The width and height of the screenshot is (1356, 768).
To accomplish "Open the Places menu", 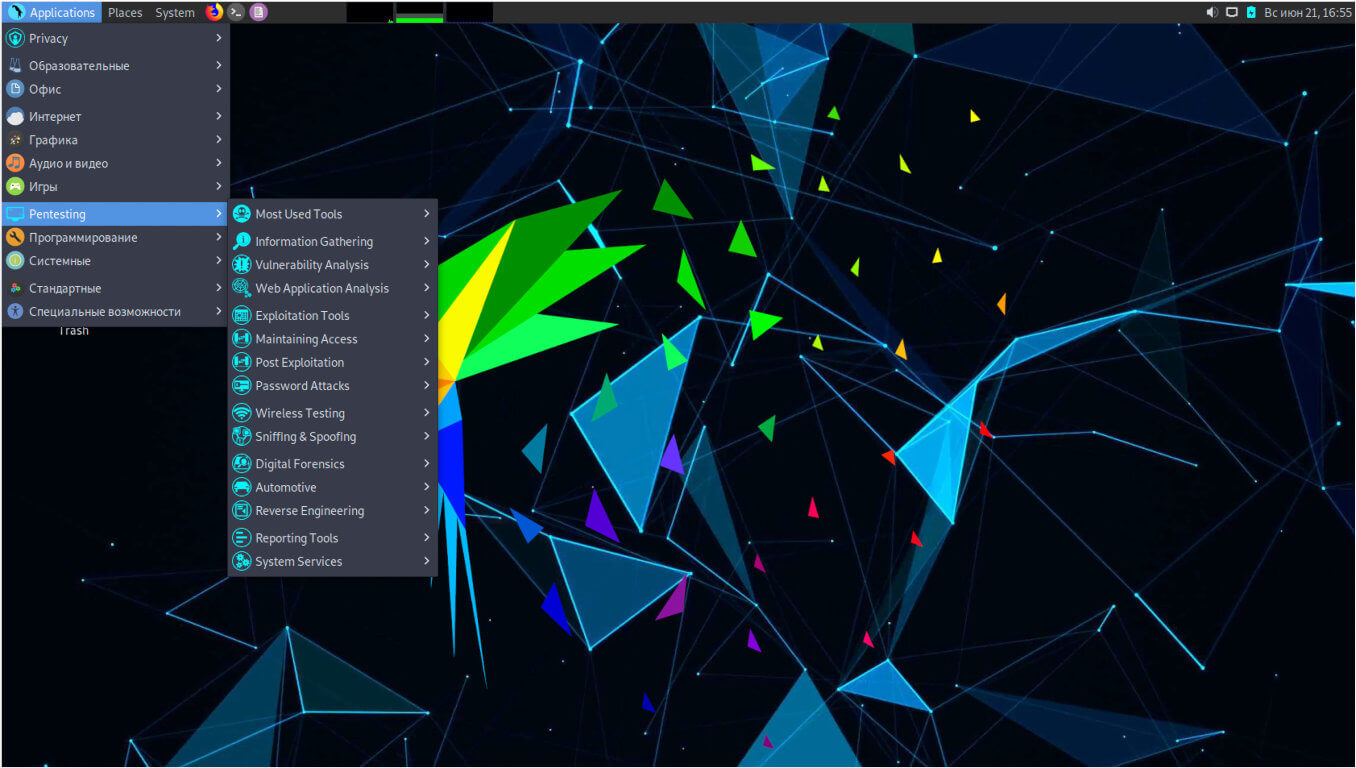I will coord(125,12).
